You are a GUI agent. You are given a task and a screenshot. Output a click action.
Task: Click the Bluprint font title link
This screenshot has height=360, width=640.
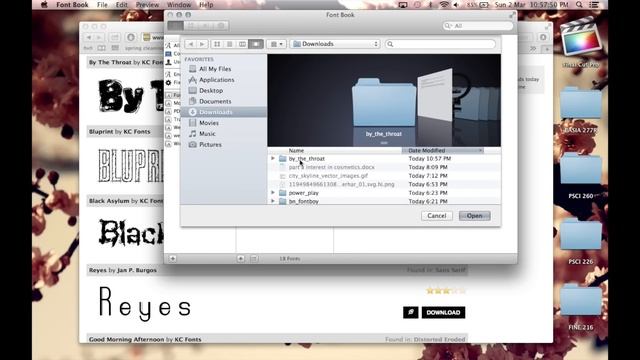[101, 132]
